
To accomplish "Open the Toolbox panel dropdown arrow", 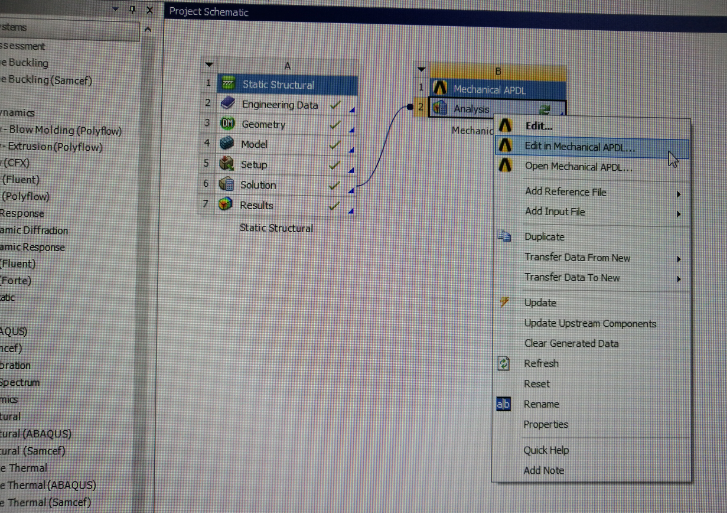I will 115,9.
